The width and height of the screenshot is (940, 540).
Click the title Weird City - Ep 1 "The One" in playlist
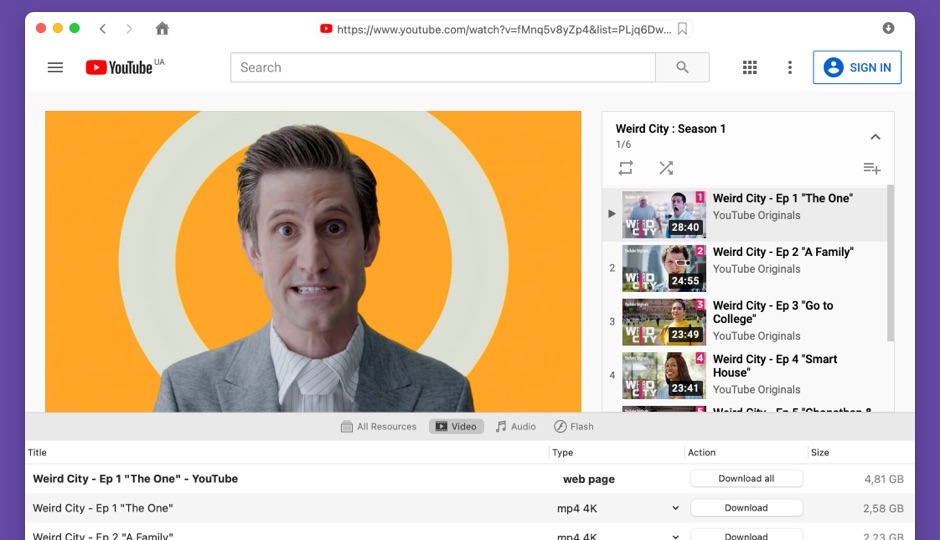coord(783,198)
